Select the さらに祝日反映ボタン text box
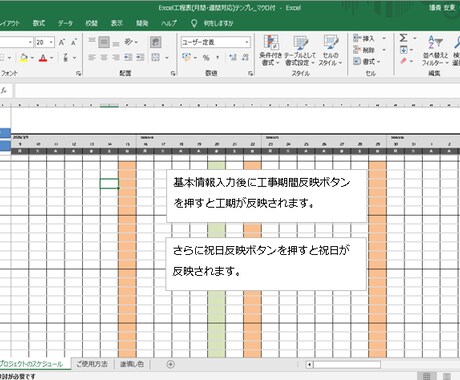 266,264
